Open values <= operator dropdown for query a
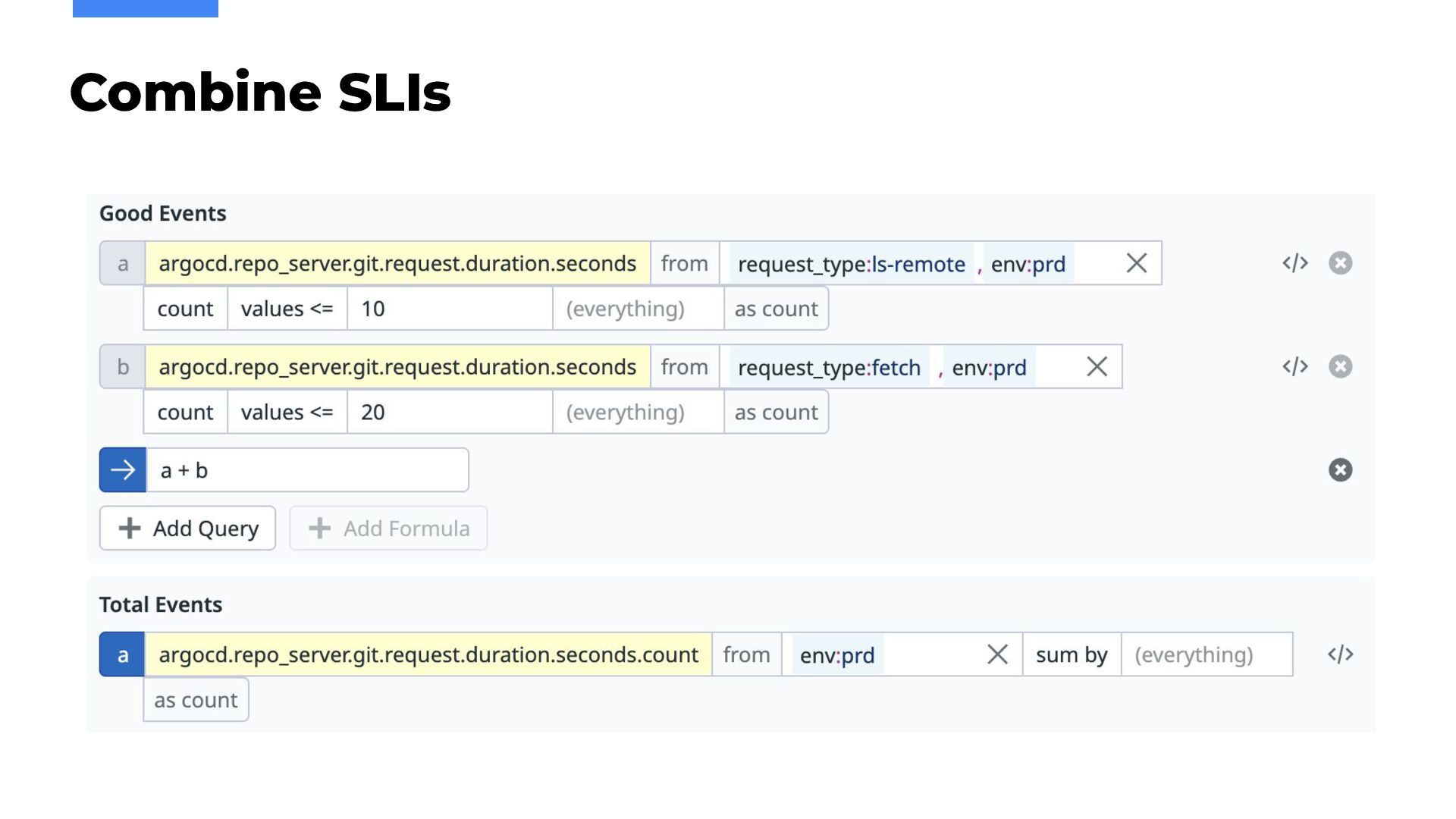Viewport: 1456px width, 819px height. tap(287, 309)
